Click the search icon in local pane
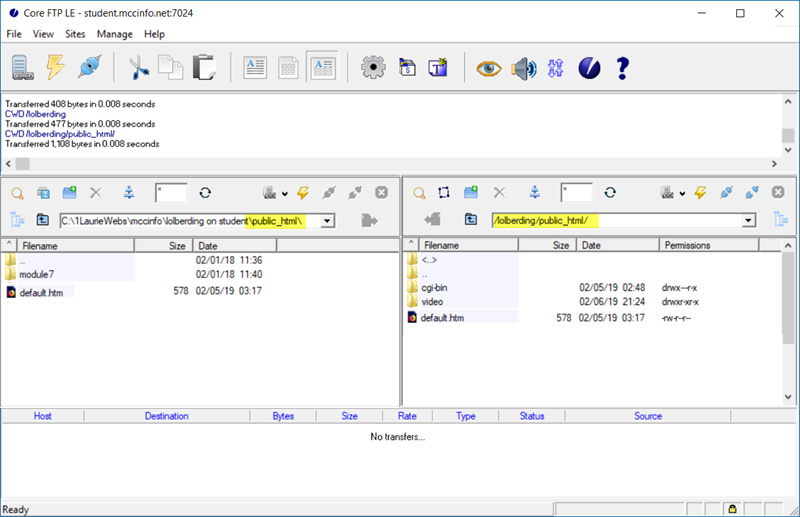The height and width of the screenshot is (517, 800). [17, 193]
